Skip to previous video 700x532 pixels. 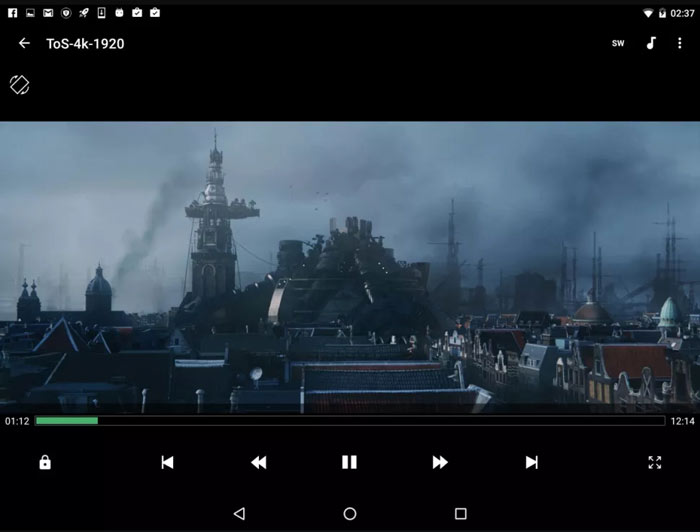click(x=167, y=462)
